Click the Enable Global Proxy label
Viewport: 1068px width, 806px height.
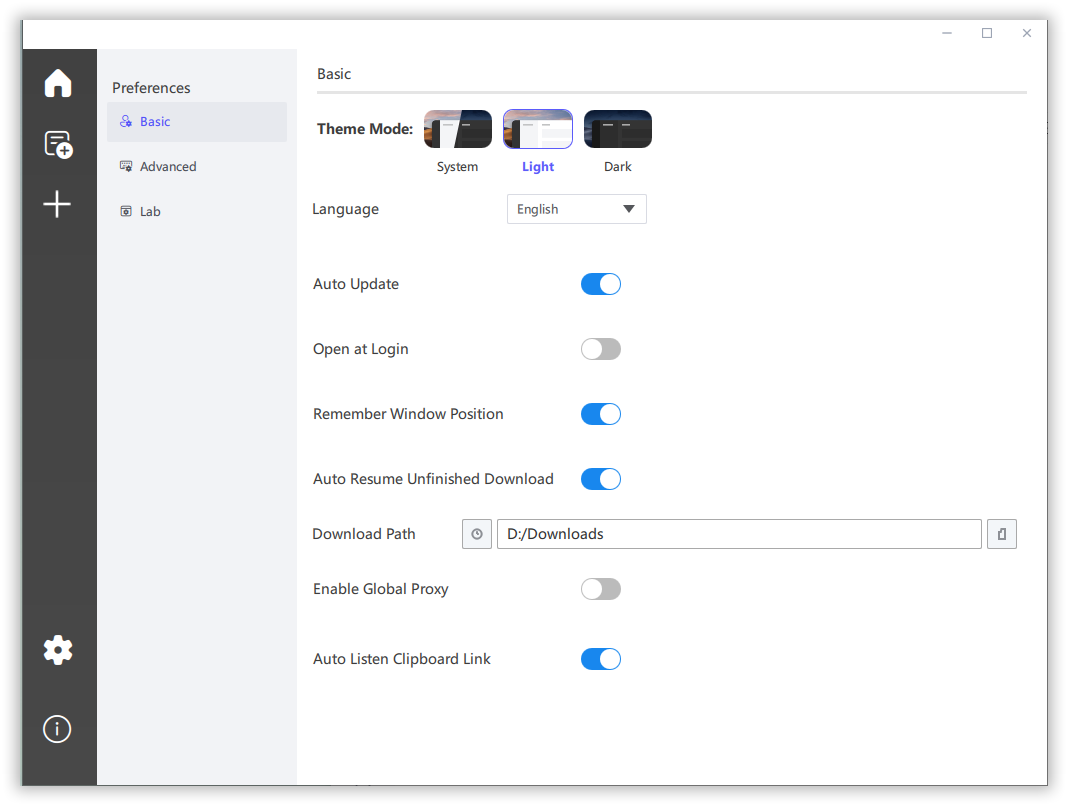coord(381,589)
